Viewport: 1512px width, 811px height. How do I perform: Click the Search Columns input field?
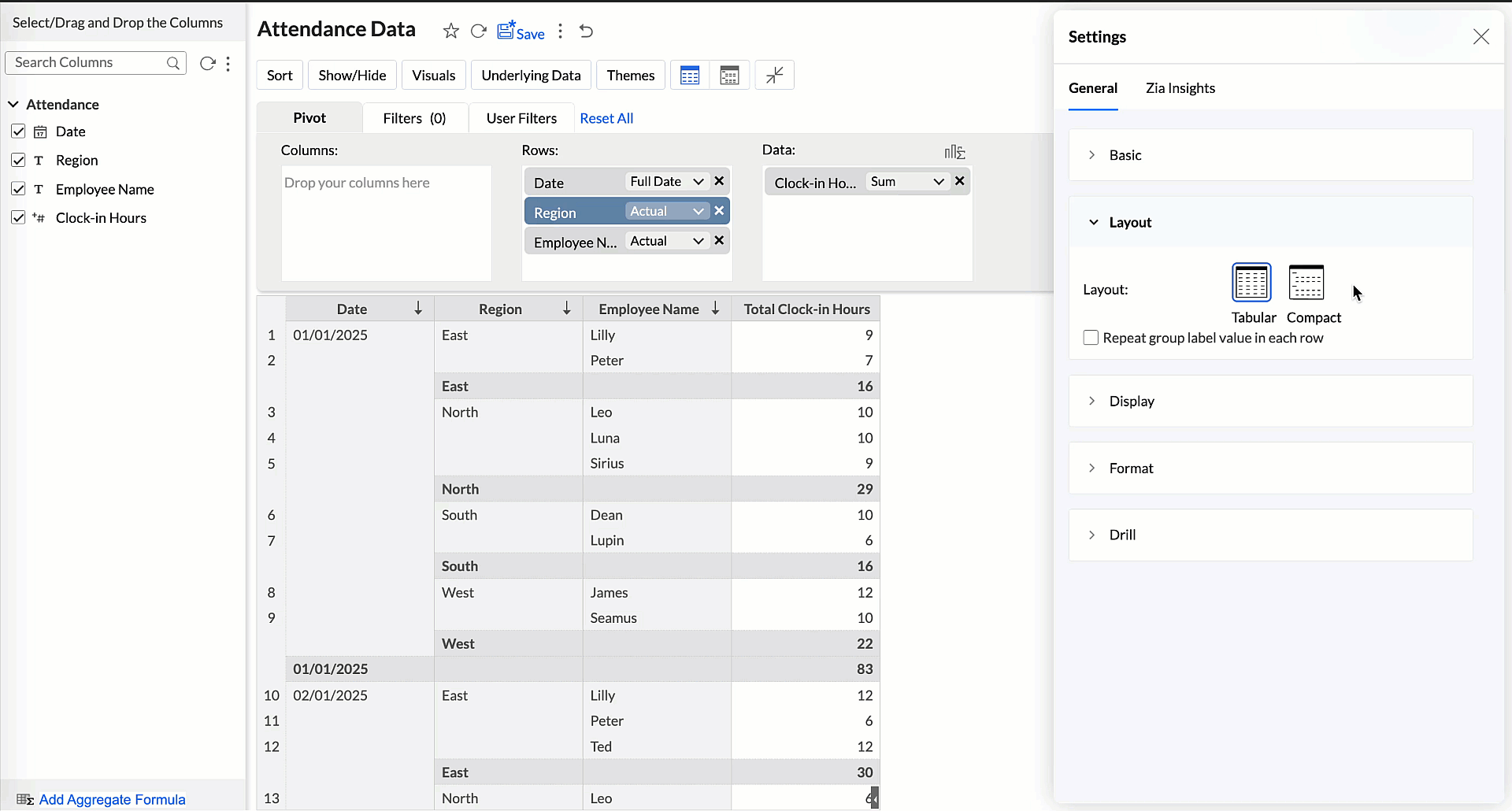pos(87,63)
